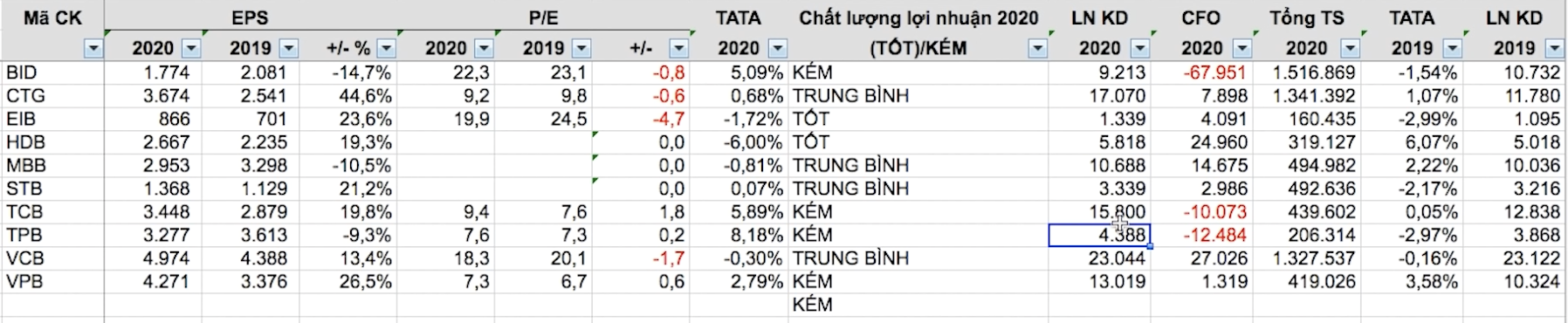
Task: Expand the EPS +/- % filter dropdown
Action: [386, 49]
